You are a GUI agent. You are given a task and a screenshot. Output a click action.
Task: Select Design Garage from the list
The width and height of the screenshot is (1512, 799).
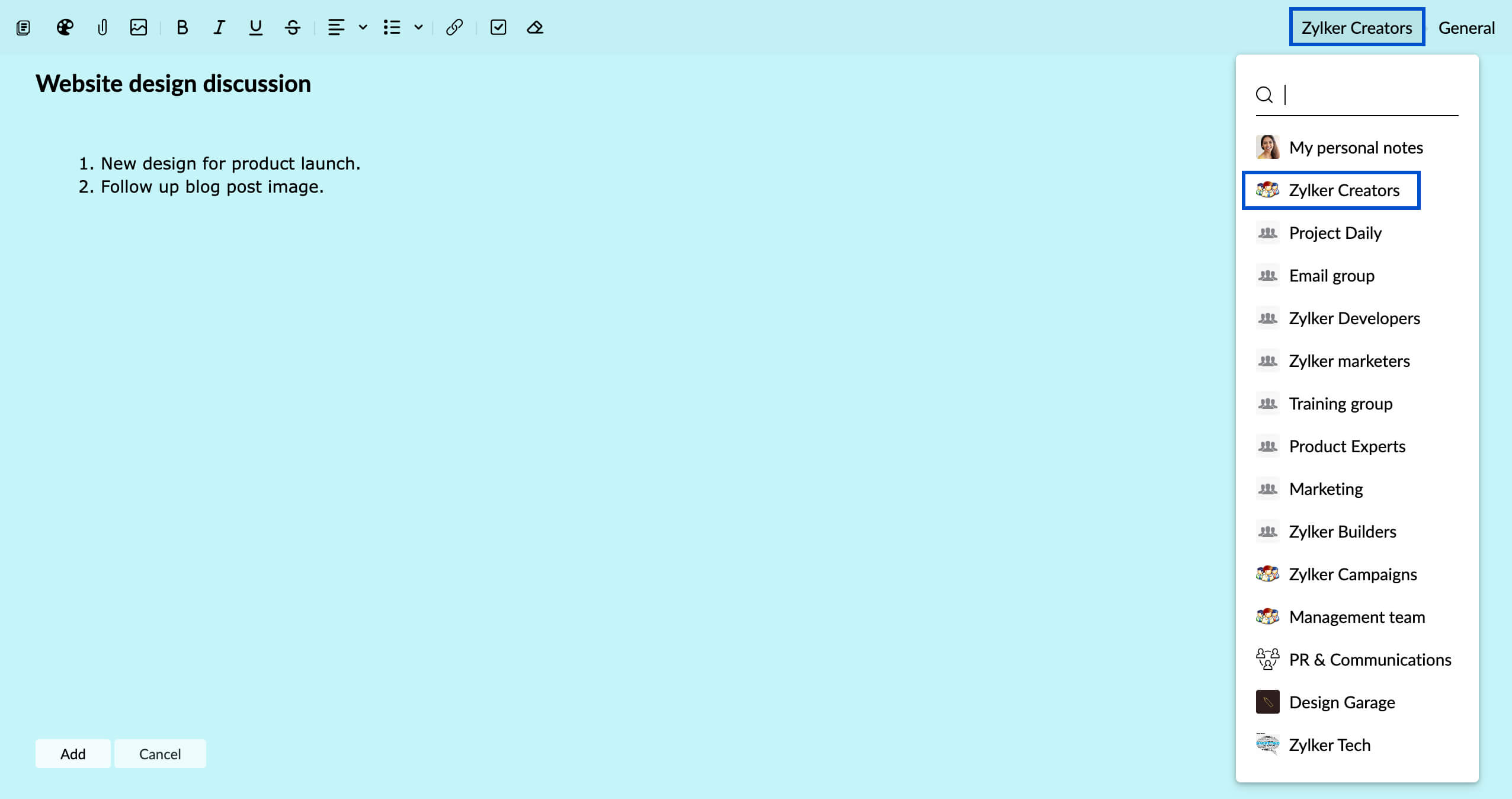pyautogui.click(x=1343, y=701)
